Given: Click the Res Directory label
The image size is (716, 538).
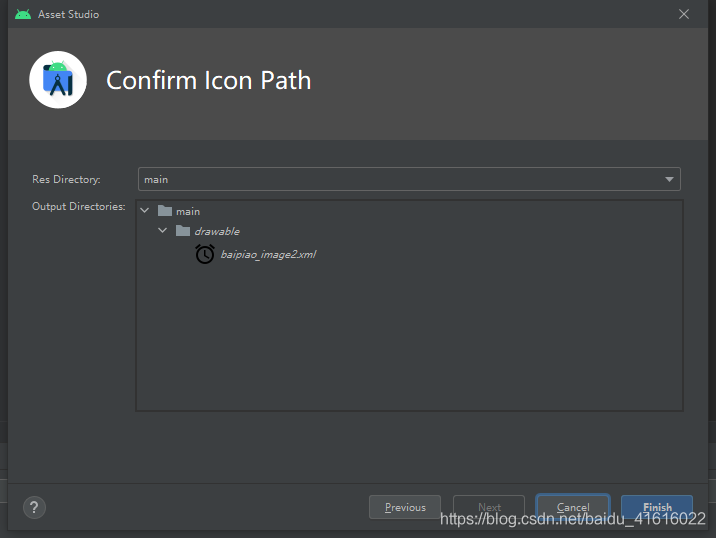Looking at the screenshot, I should pos(66,179).
